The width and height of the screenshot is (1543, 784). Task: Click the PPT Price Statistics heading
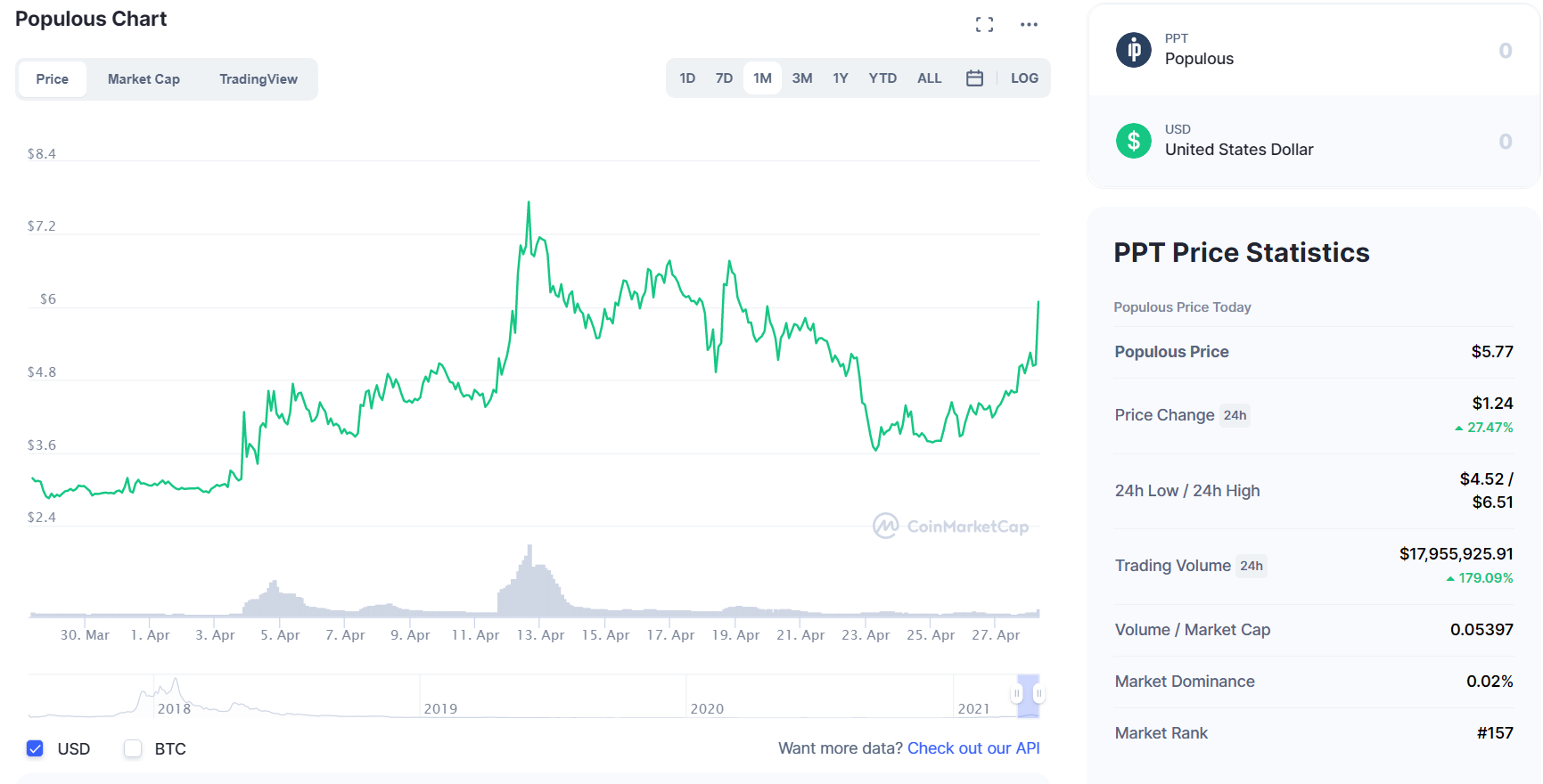pyautogui.click(x=1242, y=253)
